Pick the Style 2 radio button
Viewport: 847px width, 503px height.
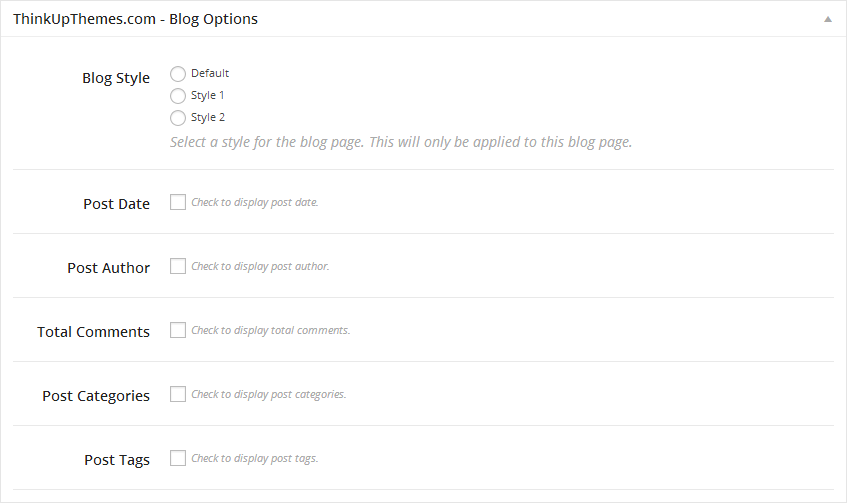tap(178, 117)
